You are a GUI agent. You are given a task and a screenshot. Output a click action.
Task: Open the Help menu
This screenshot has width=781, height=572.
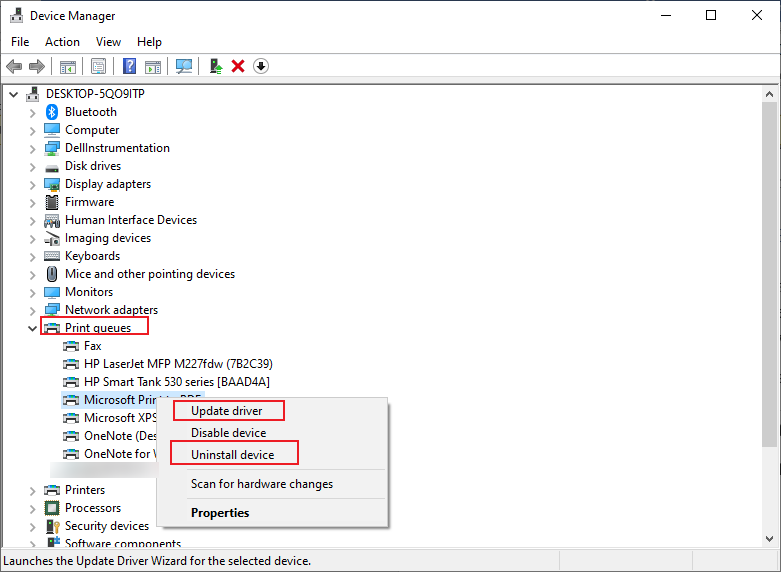point(149,42)
